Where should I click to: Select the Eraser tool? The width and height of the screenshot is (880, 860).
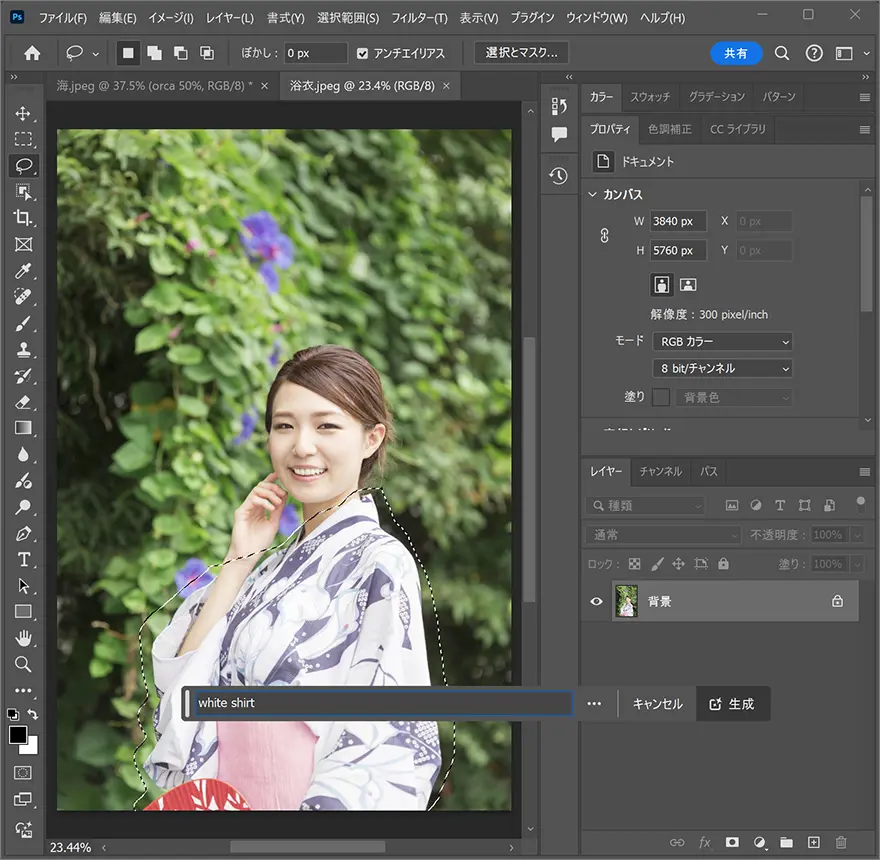click(x=23, y=402)
